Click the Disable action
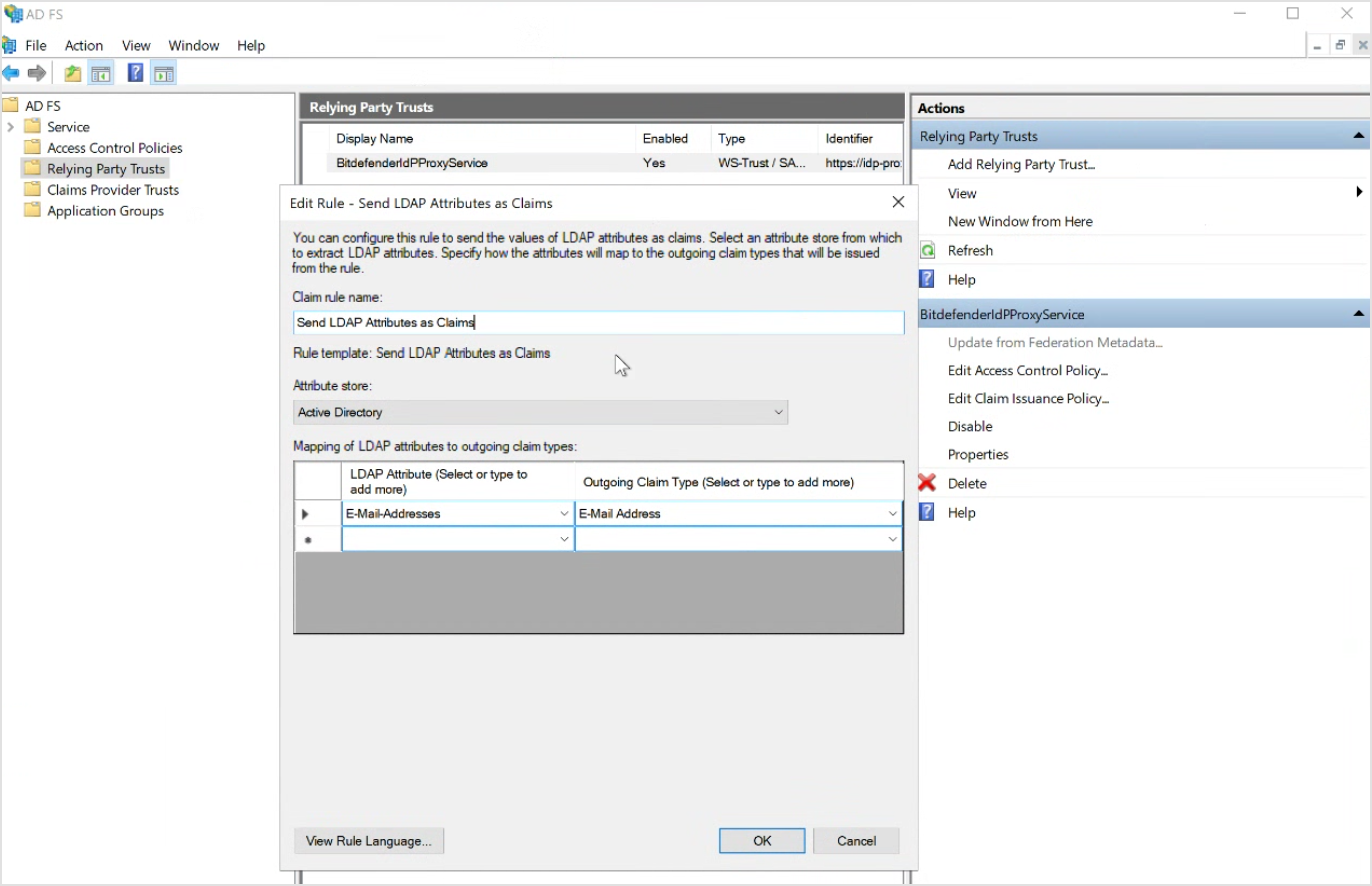This screenshot has height=886, width=1372. click(x=970, y=426)
